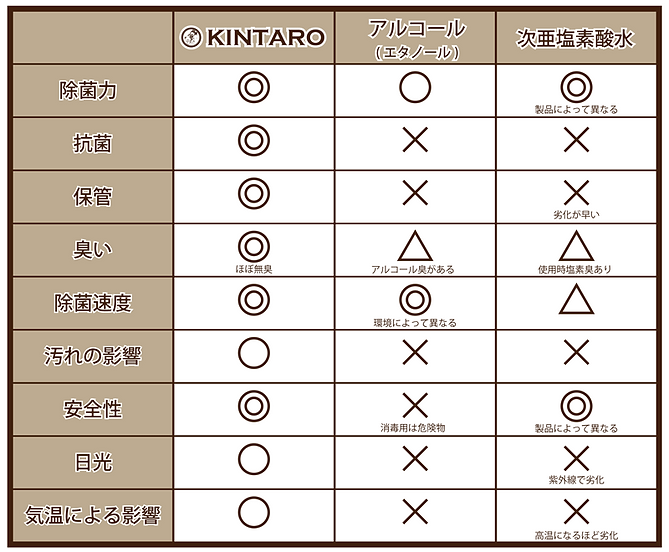The height and width of the screenshot is (552, 669).
Task: Click the 安全性 row label
Action: pyautogui.click(x=93, y=409)
